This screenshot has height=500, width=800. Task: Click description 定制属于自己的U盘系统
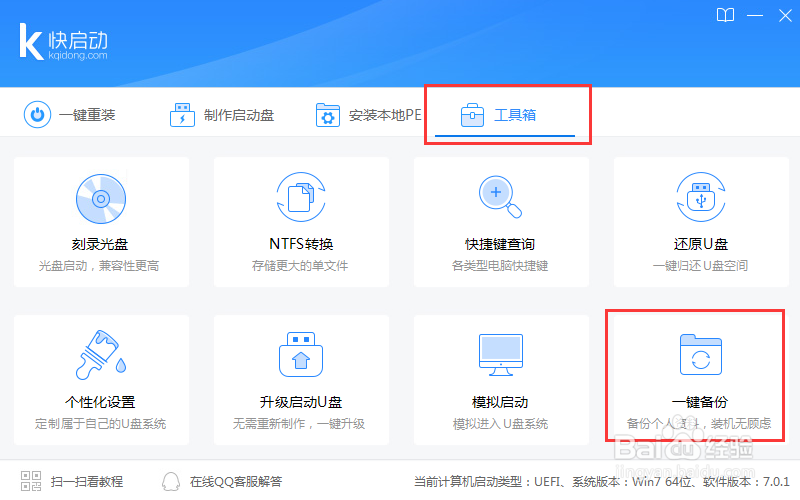[x=101, y=423]
